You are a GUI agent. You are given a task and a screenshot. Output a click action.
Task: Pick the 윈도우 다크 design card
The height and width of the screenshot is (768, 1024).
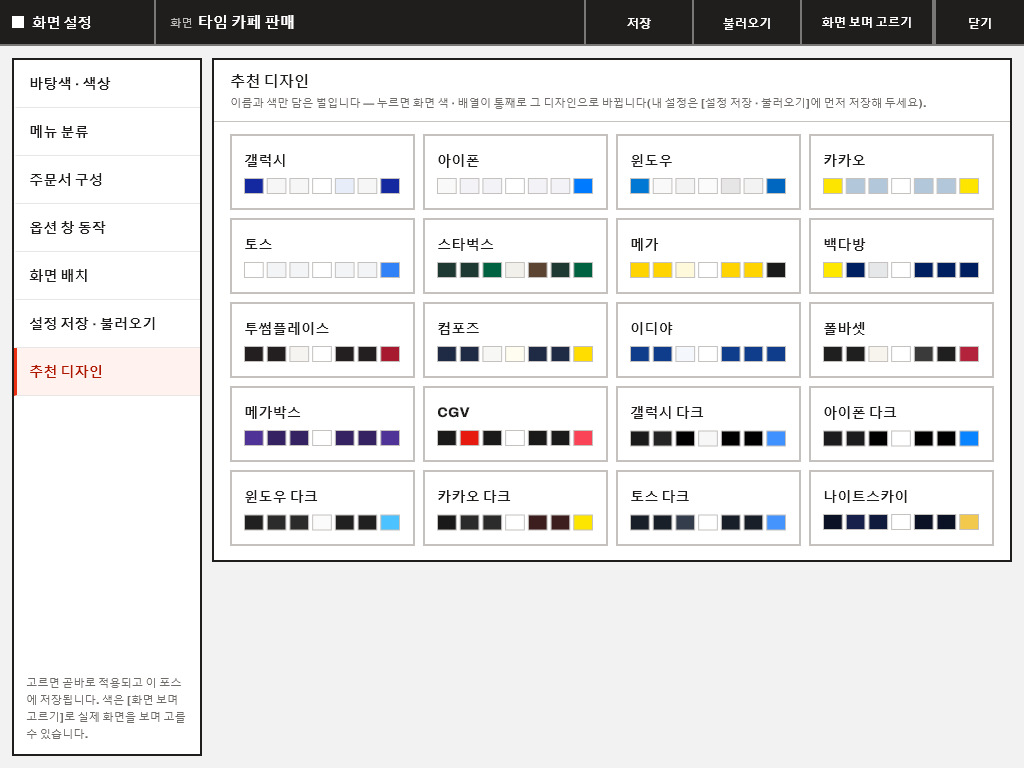click(323, 508)
